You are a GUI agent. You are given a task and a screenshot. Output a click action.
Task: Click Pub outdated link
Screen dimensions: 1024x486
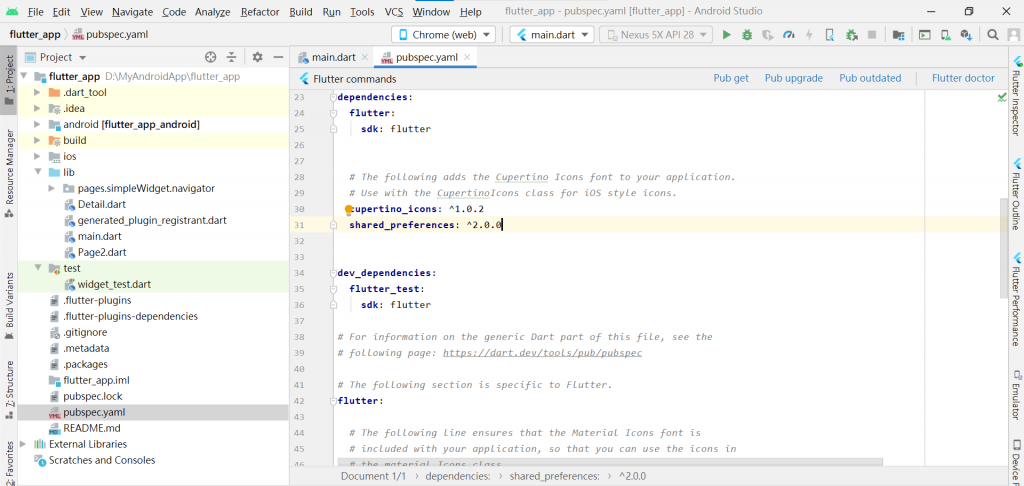(870, 78)
